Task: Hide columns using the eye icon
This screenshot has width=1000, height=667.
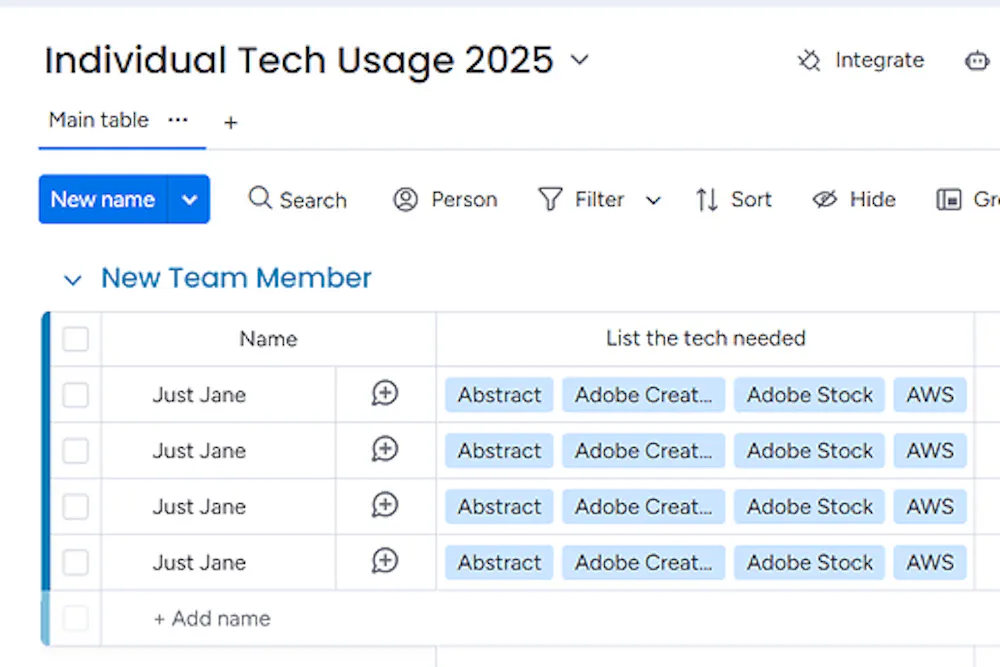Action: tap(824, 199)
